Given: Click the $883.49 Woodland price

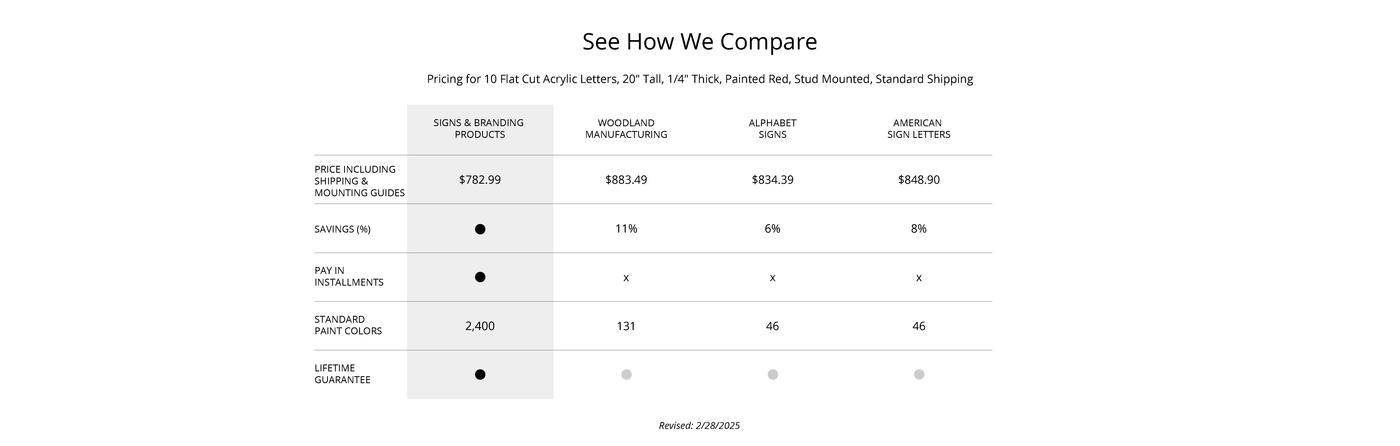Looking at the screenshot, I should (626, 180).
